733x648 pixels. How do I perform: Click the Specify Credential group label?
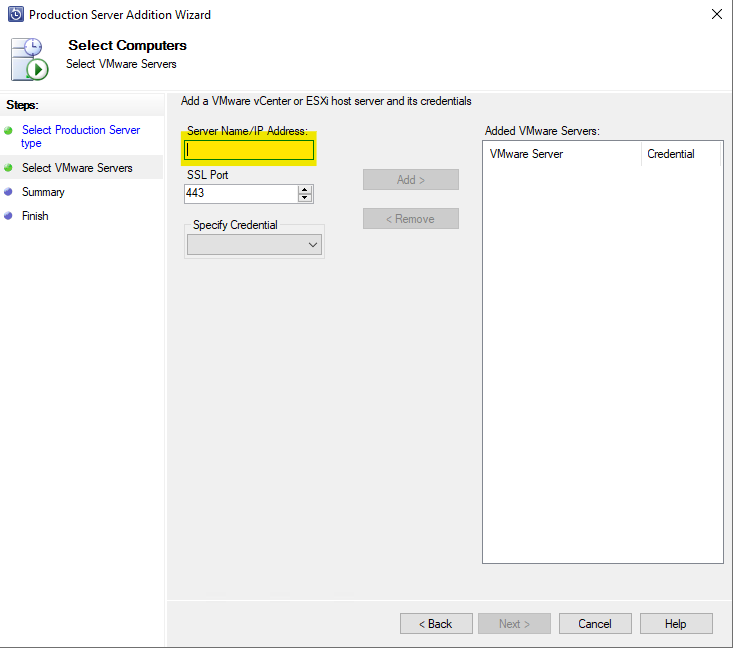pos(235,225)
